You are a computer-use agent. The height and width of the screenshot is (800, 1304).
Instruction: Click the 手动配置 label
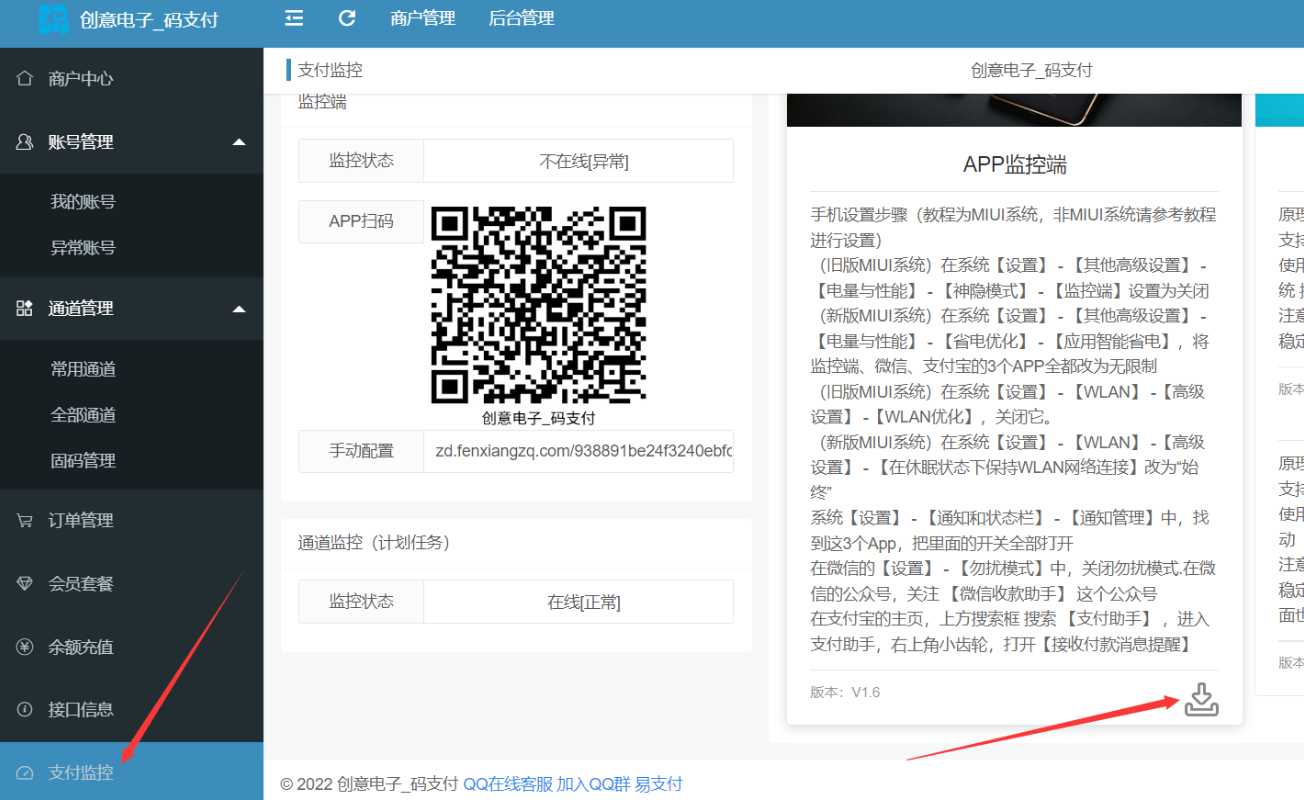361,451
